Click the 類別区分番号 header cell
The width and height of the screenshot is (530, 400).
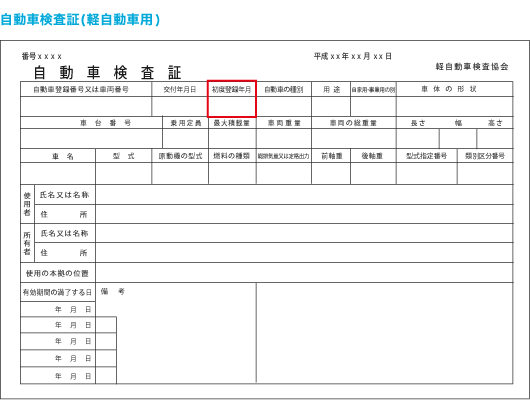tap(485, 156)
